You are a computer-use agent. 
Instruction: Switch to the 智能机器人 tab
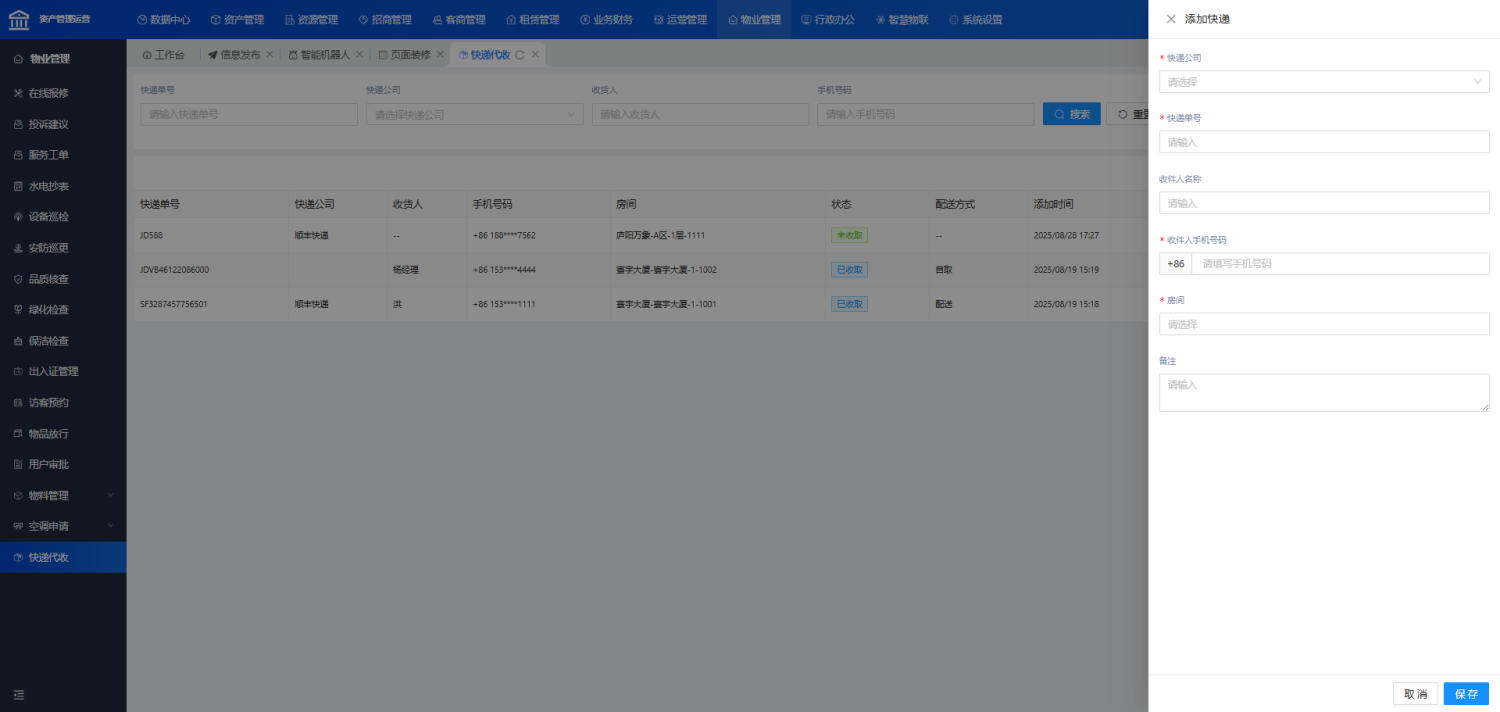click(319, 55)
